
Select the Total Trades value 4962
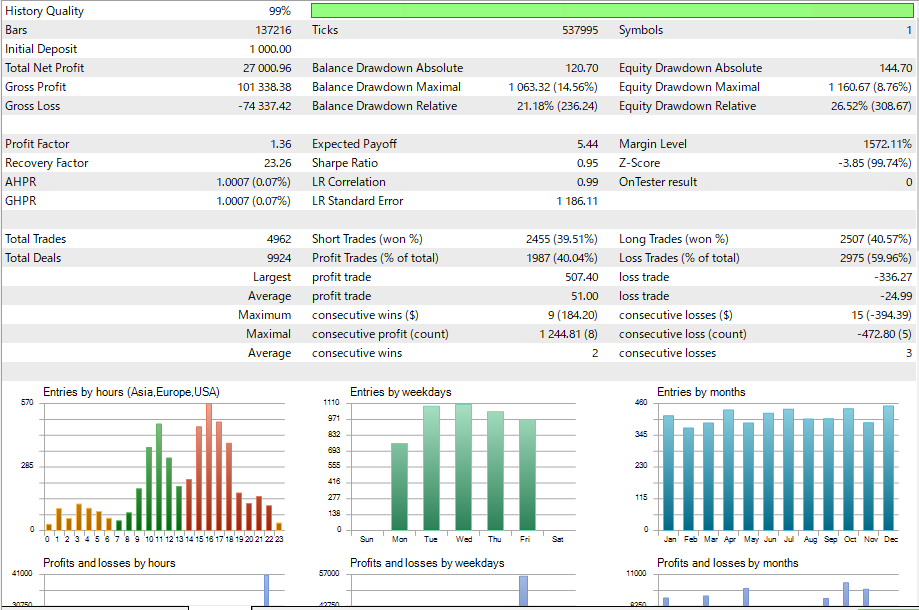point(279,239)
